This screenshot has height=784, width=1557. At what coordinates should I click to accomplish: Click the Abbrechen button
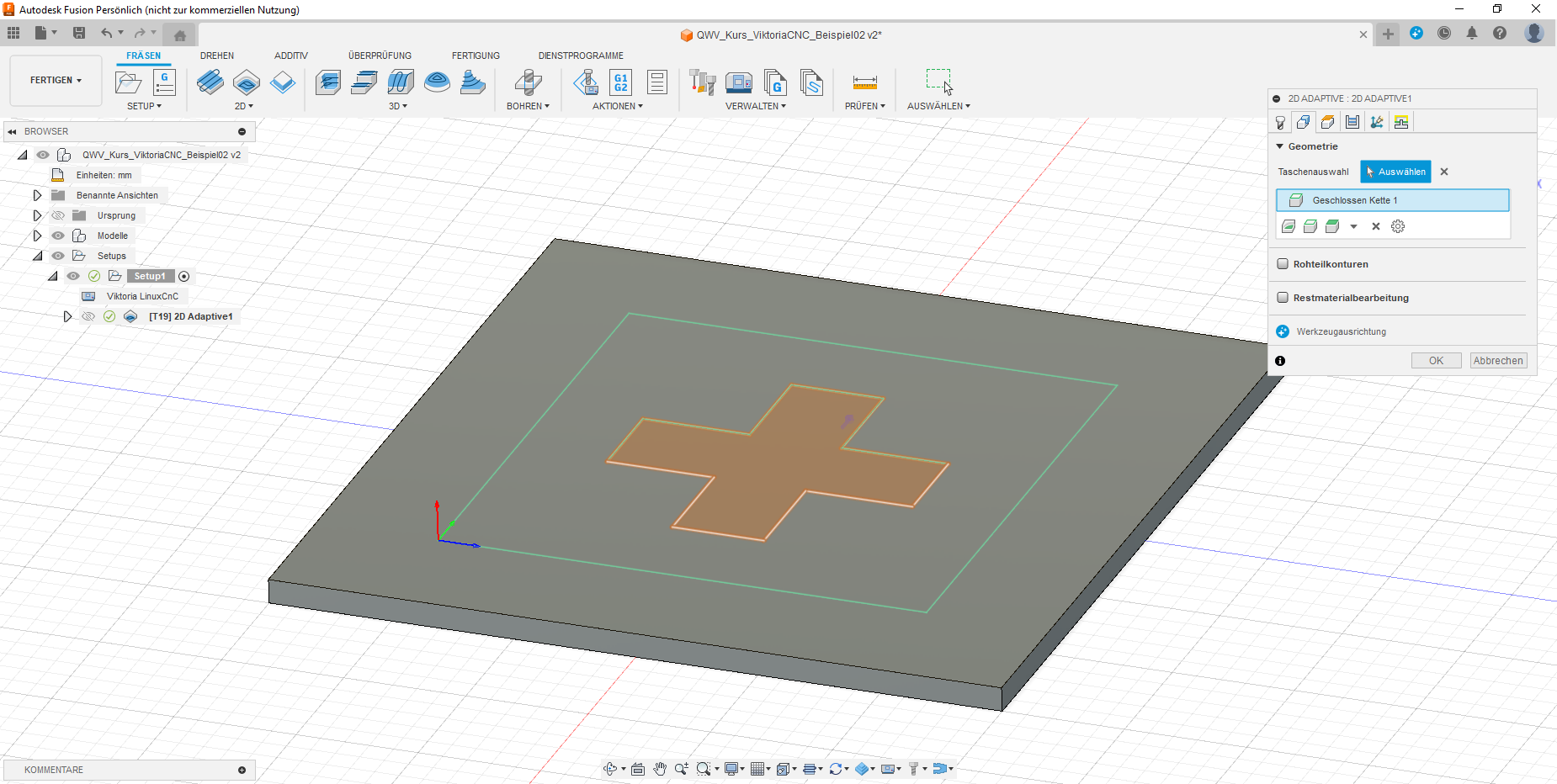pyautogui.click(x=1498, y=361)
